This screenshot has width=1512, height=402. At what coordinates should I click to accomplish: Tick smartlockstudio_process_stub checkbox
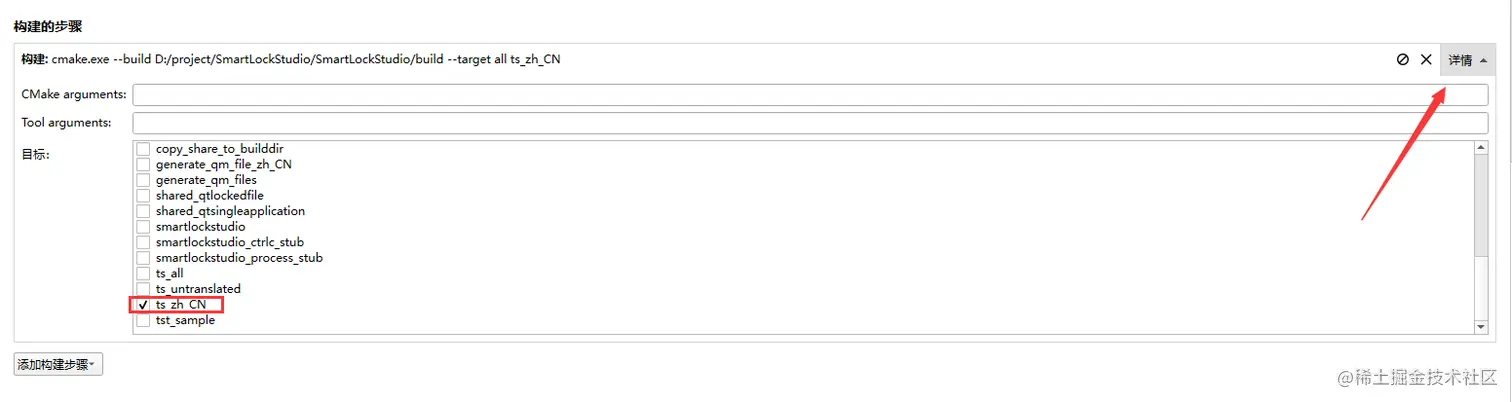point(144,258)
